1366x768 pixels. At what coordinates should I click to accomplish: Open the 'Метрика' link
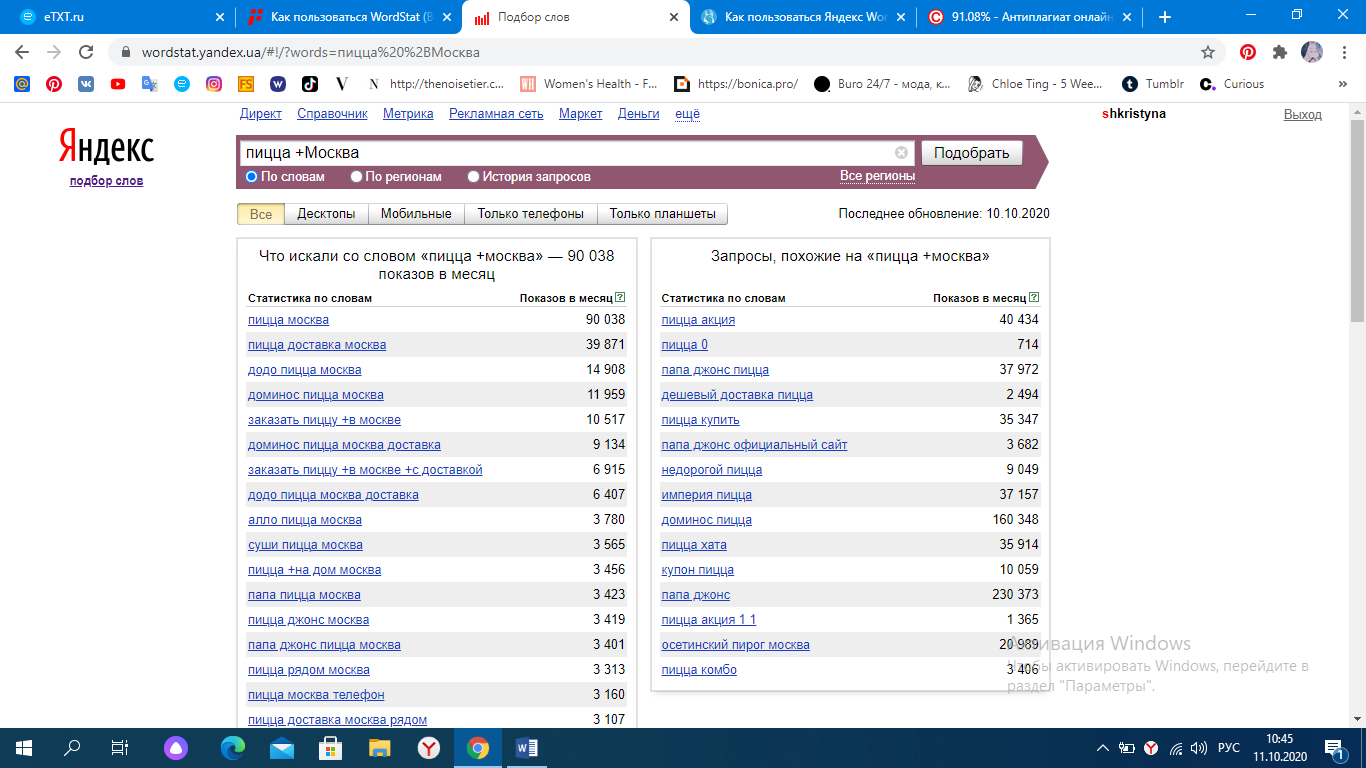(x=408, y=114)
